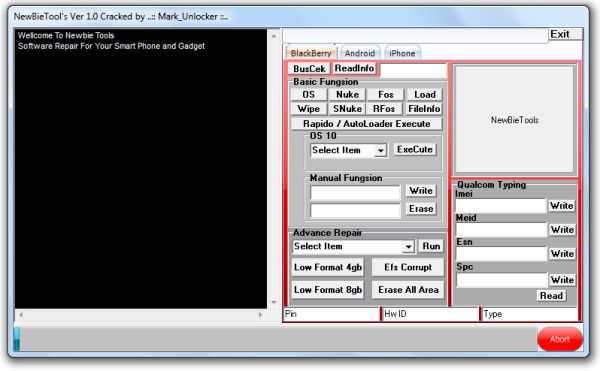Click the Write button for Esn

562,254
